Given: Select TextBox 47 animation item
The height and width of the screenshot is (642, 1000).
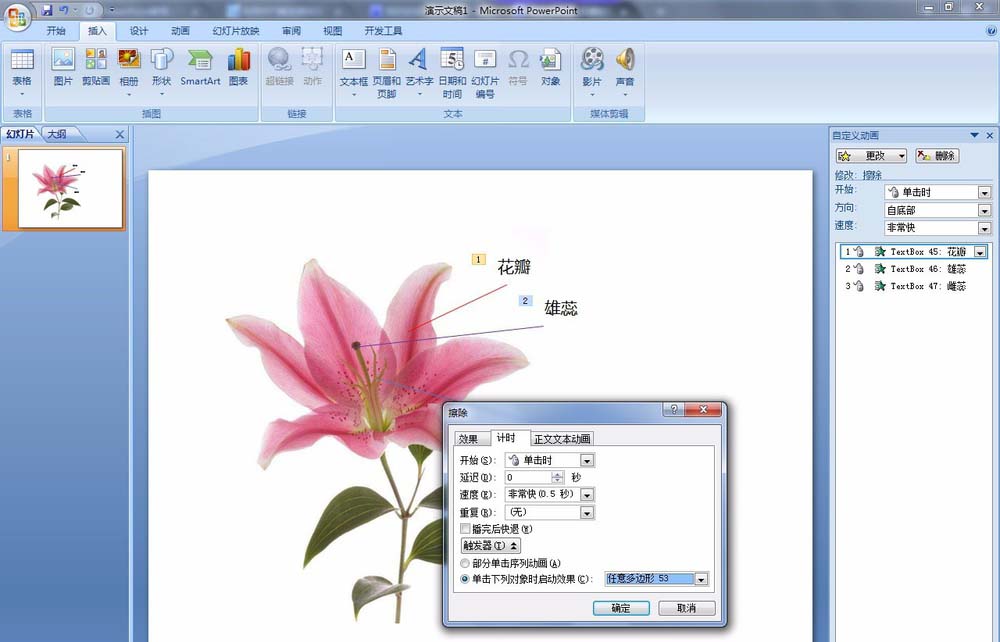Looking at the screenshot, I should coord(913,286).
